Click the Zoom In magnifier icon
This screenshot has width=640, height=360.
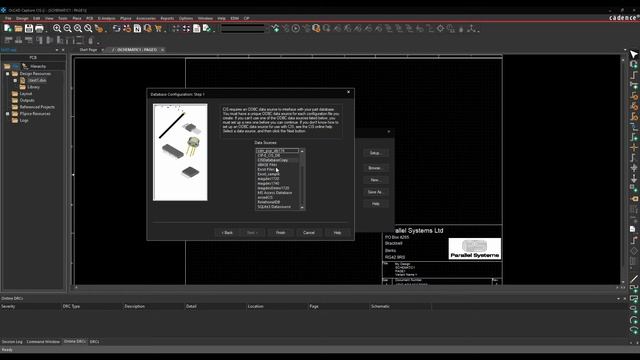57,28
